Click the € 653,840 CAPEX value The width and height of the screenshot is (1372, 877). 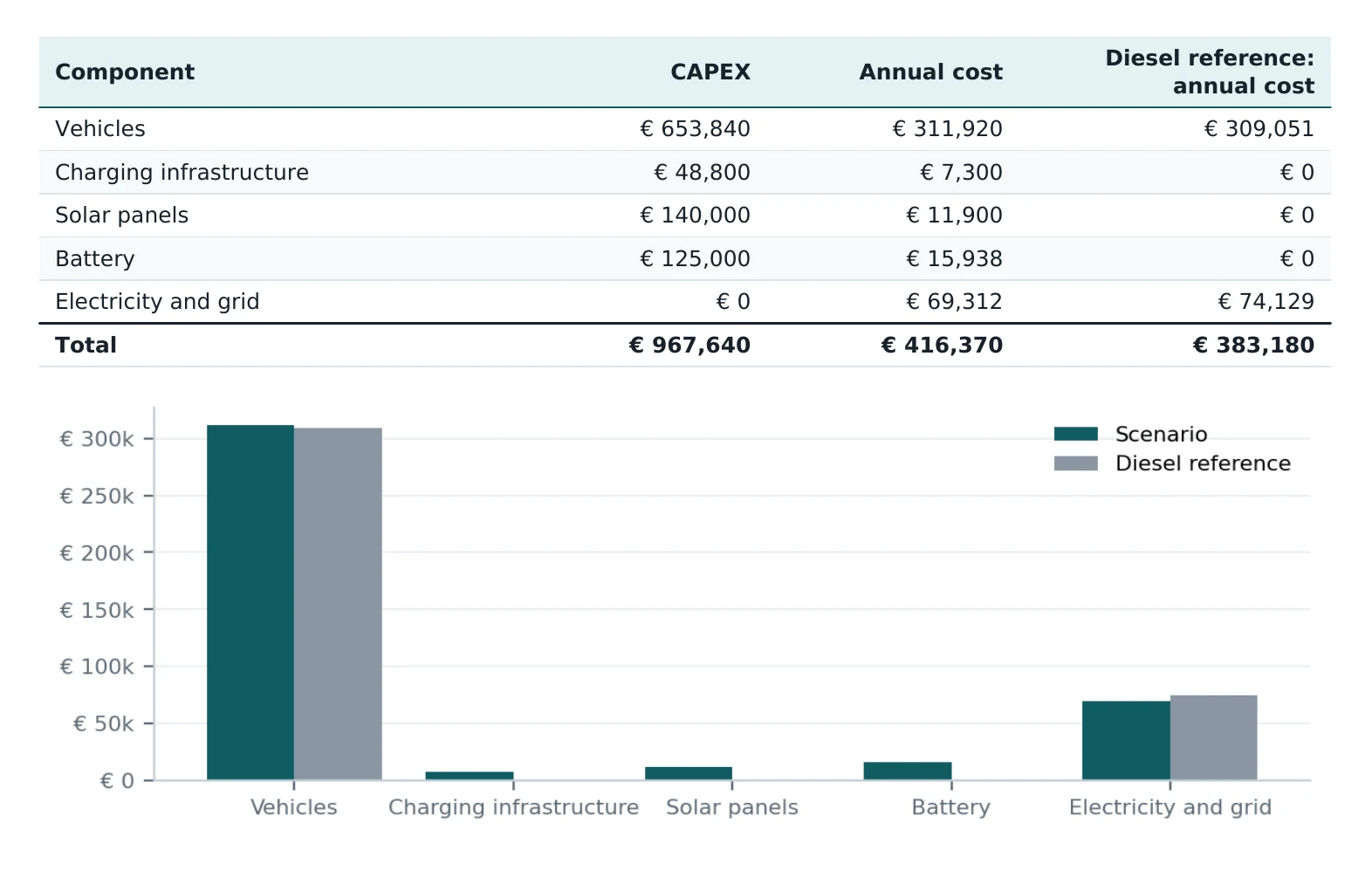click(x=695, y=128)
